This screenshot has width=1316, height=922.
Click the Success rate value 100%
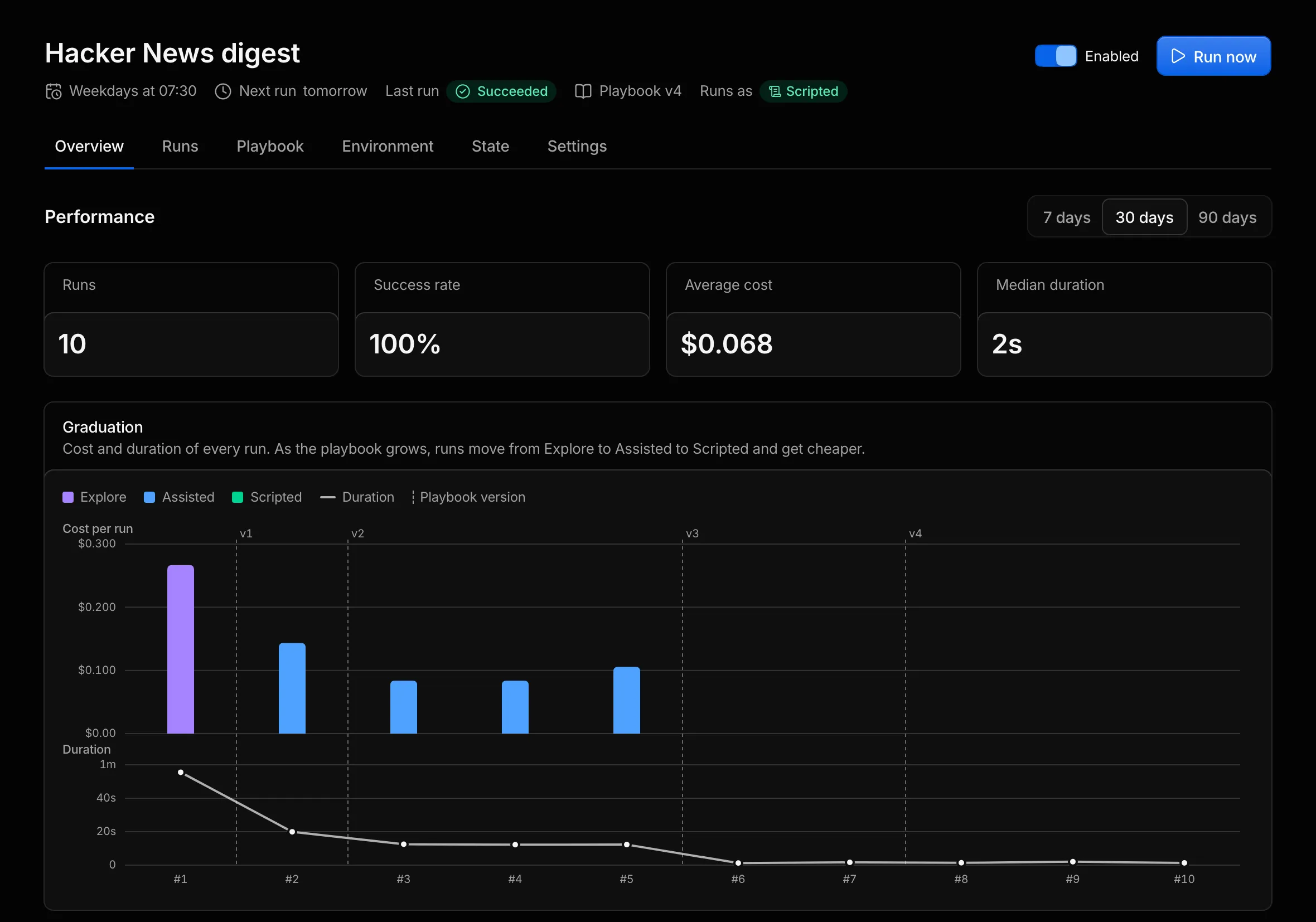click(x=405, y=344)
